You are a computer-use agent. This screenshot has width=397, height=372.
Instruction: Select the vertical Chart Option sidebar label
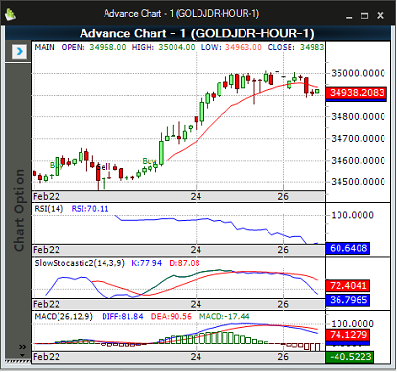click(x=19, y=211)
